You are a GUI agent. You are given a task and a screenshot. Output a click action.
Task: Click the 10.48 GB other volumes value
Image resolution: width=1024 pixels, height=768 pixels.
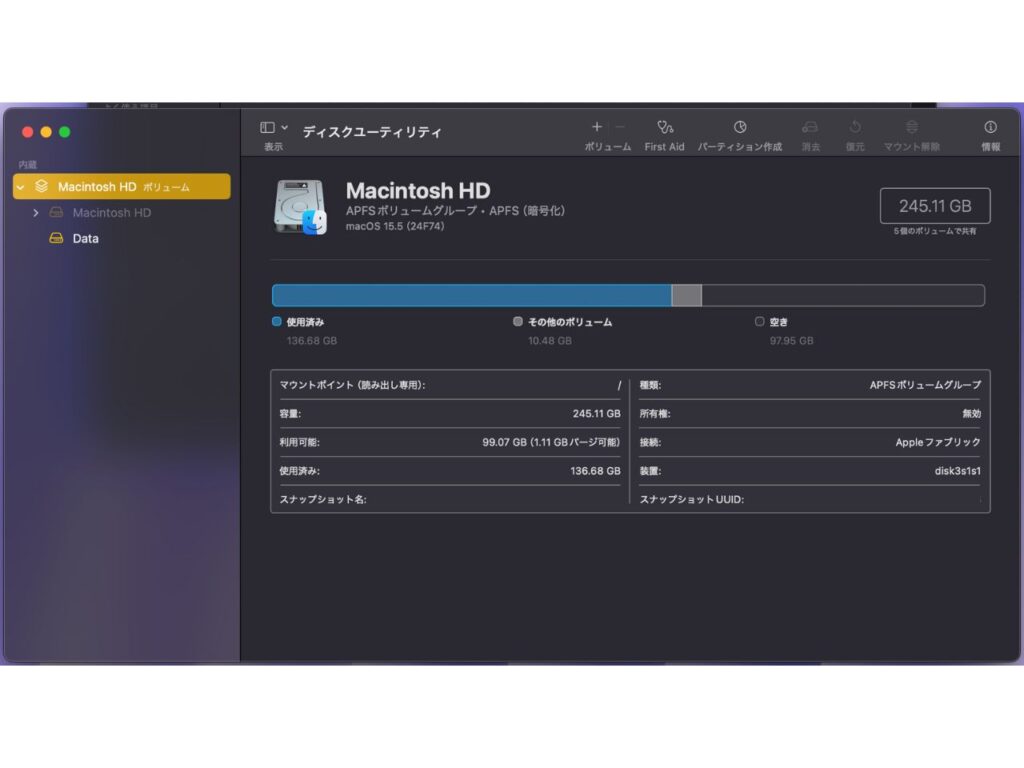[x=550, y=341]
